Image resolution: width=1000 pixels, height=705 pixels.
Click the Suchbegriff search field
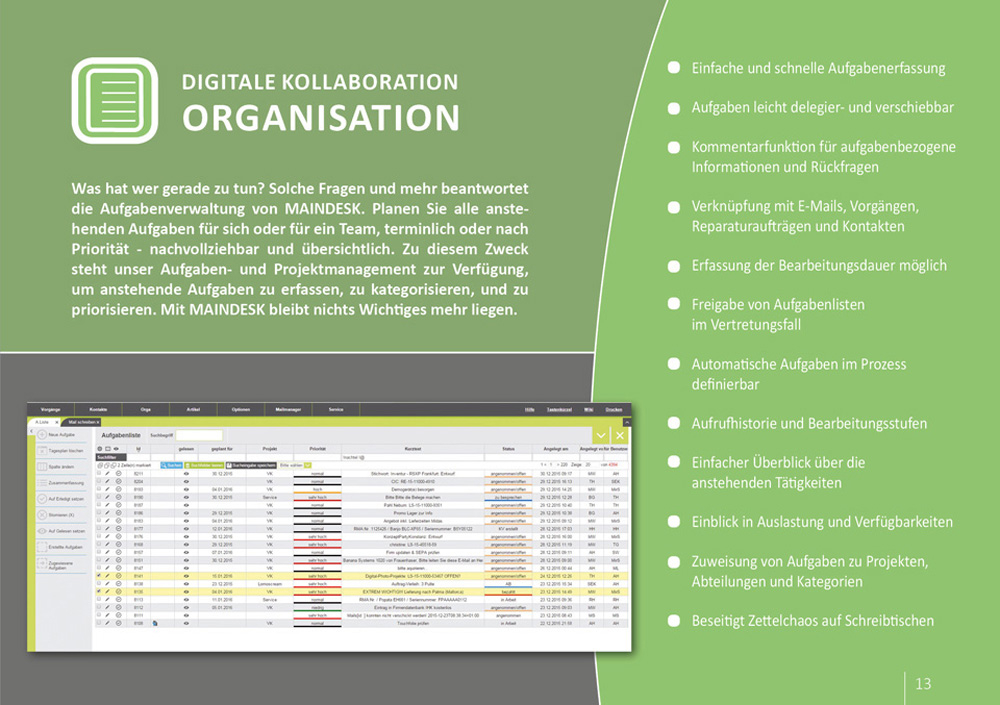click(x=199, y=435)
